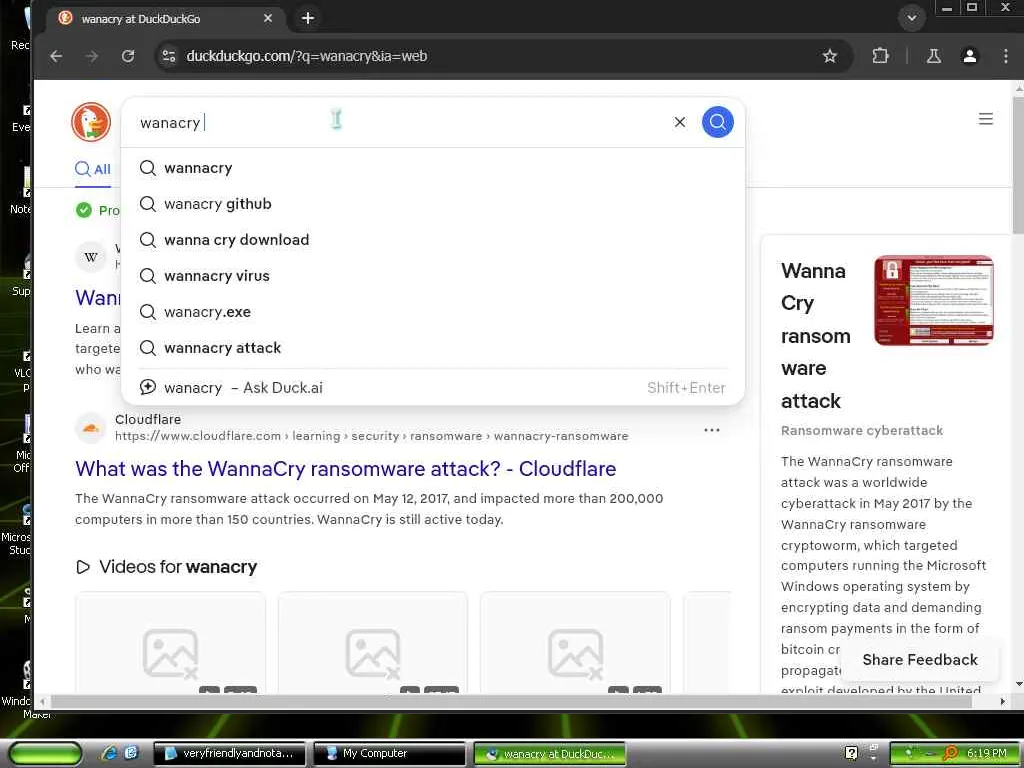
Task: Open the Chrome three-dot menu
Action: [1006, 56]
